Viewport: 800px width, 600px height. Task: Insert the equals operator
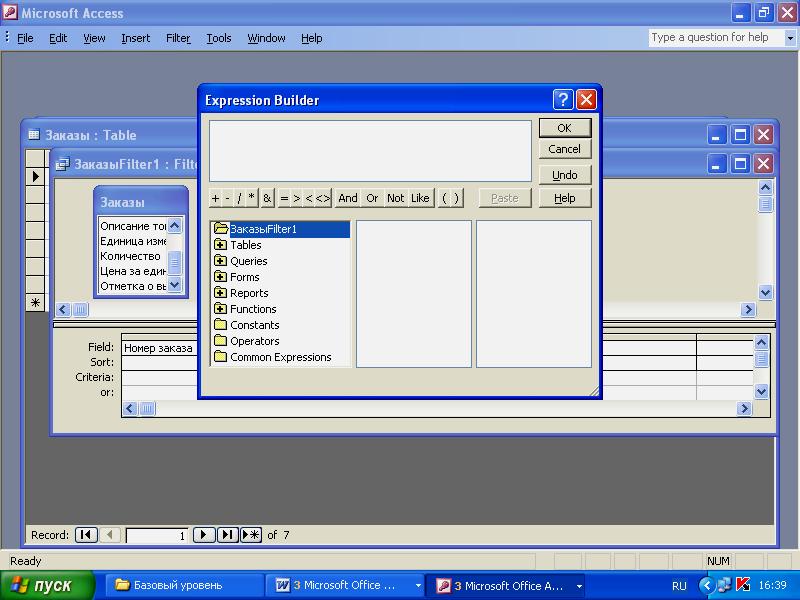[x=284, y=198]
